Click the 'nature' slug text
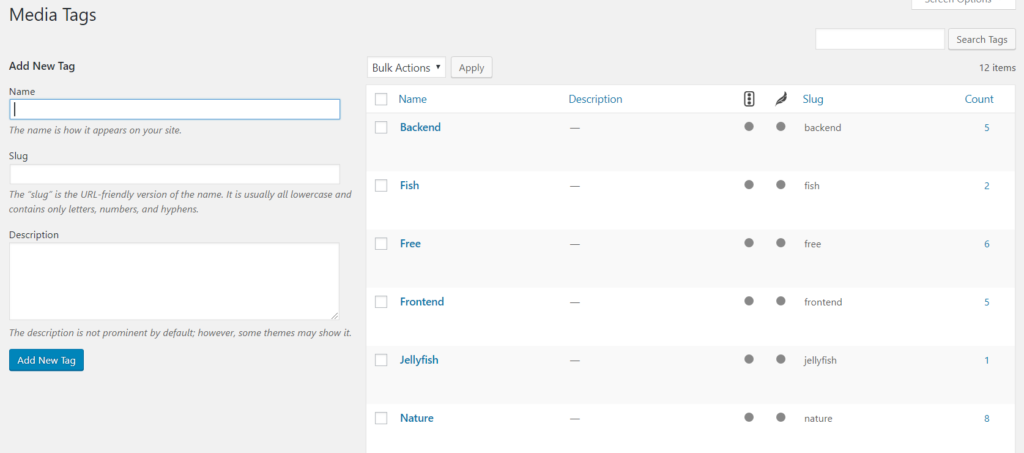This screenshot has width=1024, height=453. (x=818, y=418)
